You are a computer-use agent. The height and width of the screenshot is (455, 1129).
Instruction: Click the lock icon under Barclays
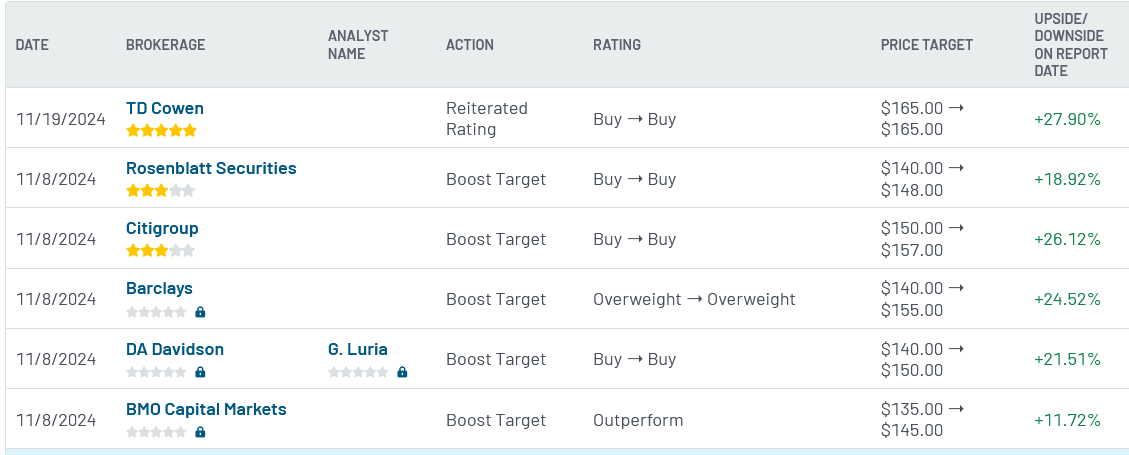pyautogui.click(x=201, y=312)
